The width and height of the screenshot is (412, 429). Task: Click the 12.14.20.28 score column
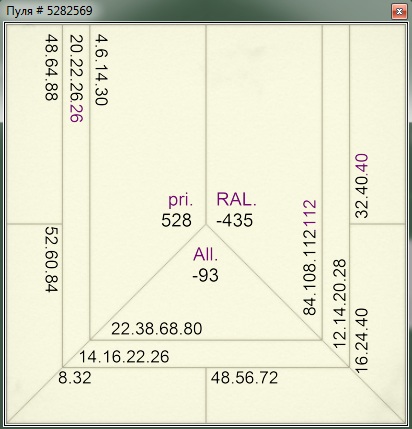[x=340, y=304]
